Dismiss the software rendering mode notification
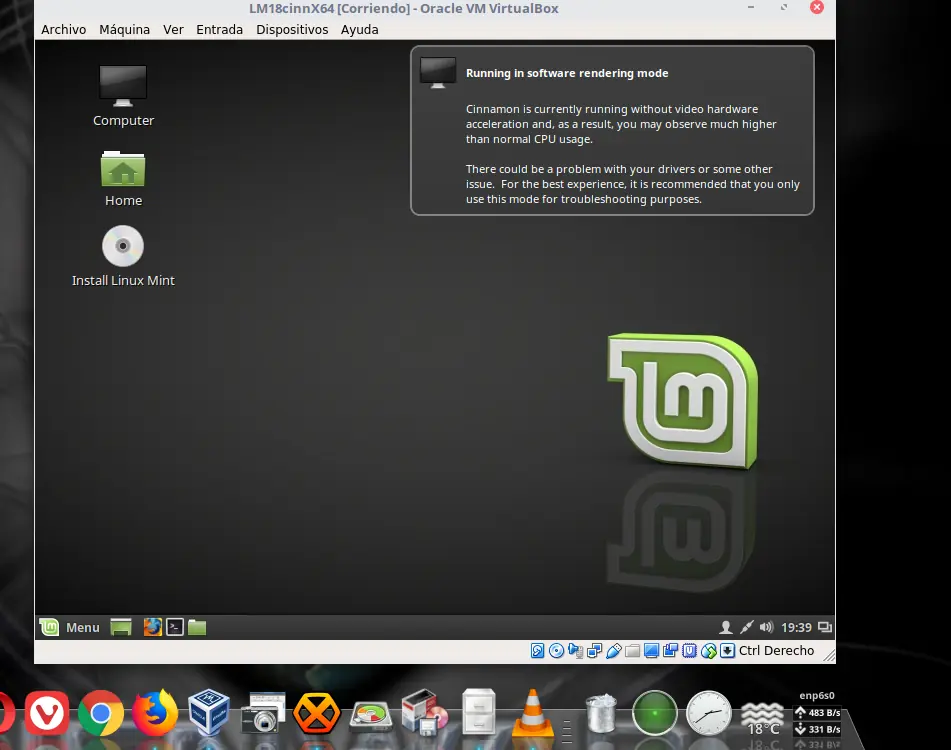Screen dimensions: 951x750 click(612, 130)
